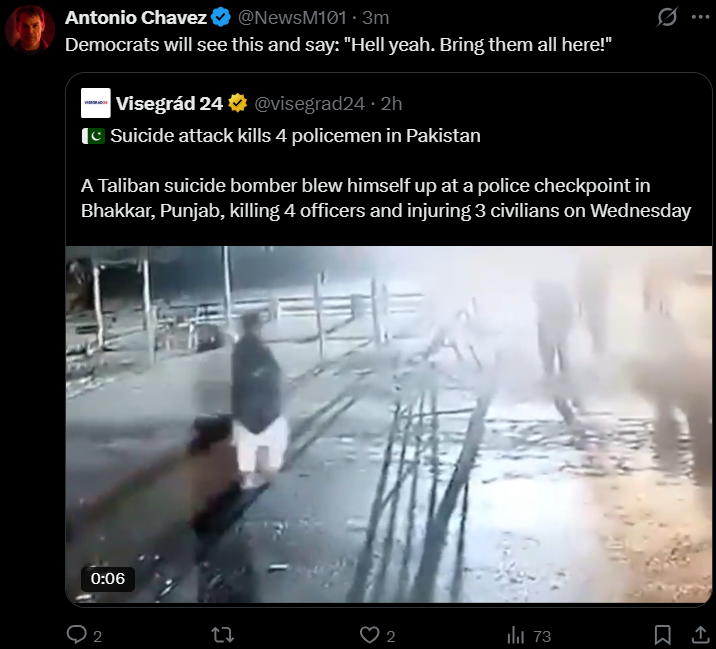Open the quoted post's 2h timestamp
Viewport: 716px width, 649px height.
click(x=391, y=104)
